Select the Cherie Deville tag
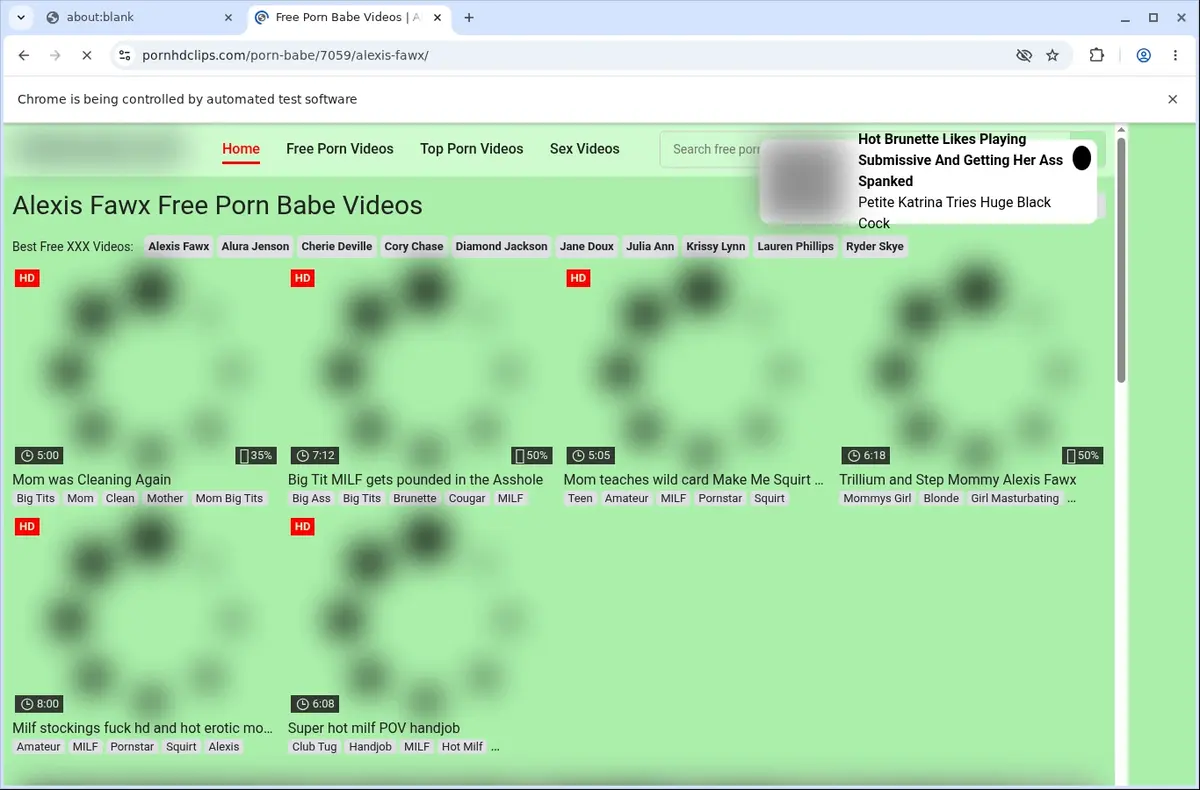 click(x=337, y=246)
